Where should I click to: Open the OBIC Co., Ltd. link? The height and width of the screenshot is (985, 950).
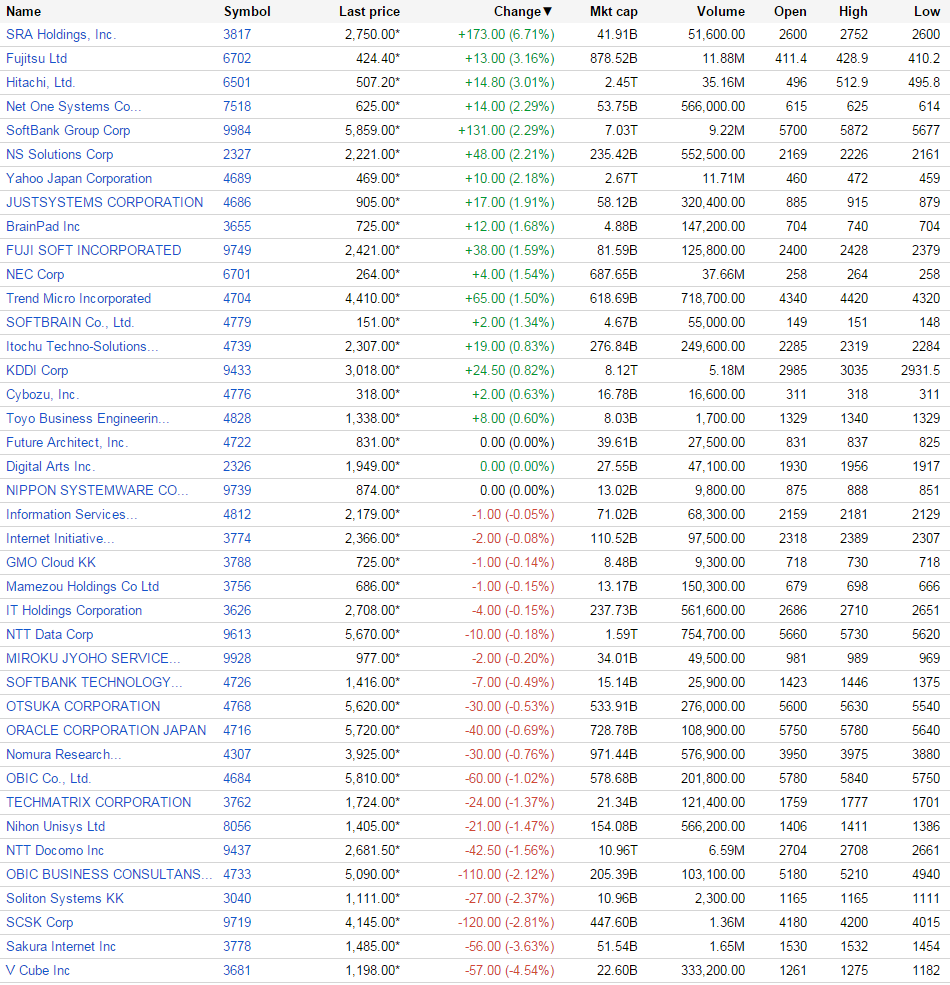coord(48,778)
